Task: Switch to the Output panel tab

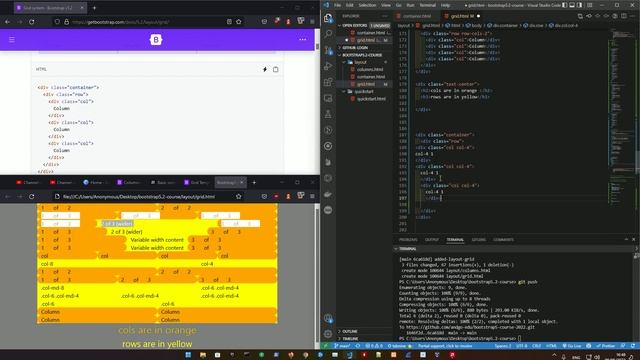Action: (431, 240)
